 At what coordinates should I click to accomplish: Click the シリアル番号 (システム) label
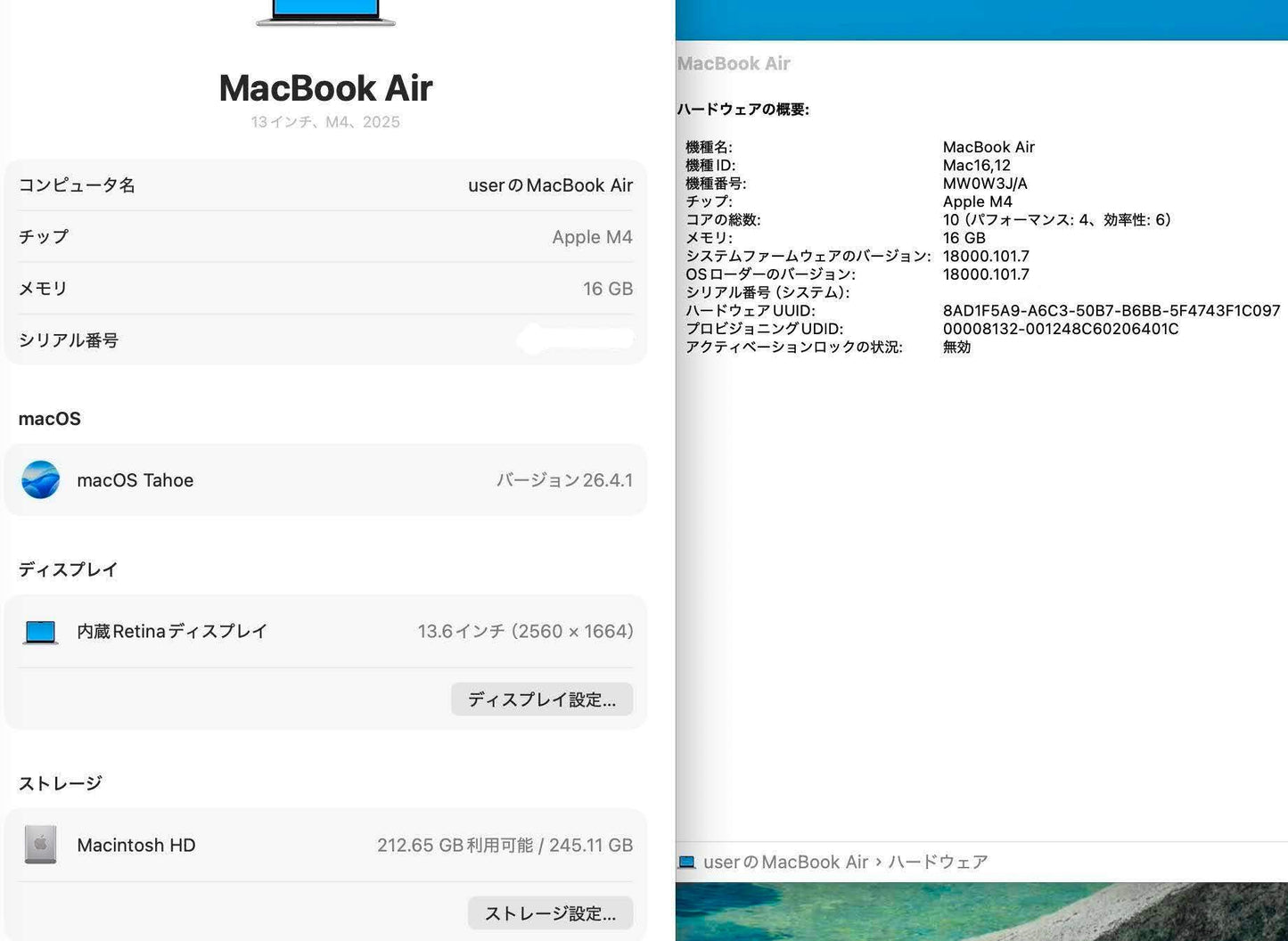click(767, 292)
